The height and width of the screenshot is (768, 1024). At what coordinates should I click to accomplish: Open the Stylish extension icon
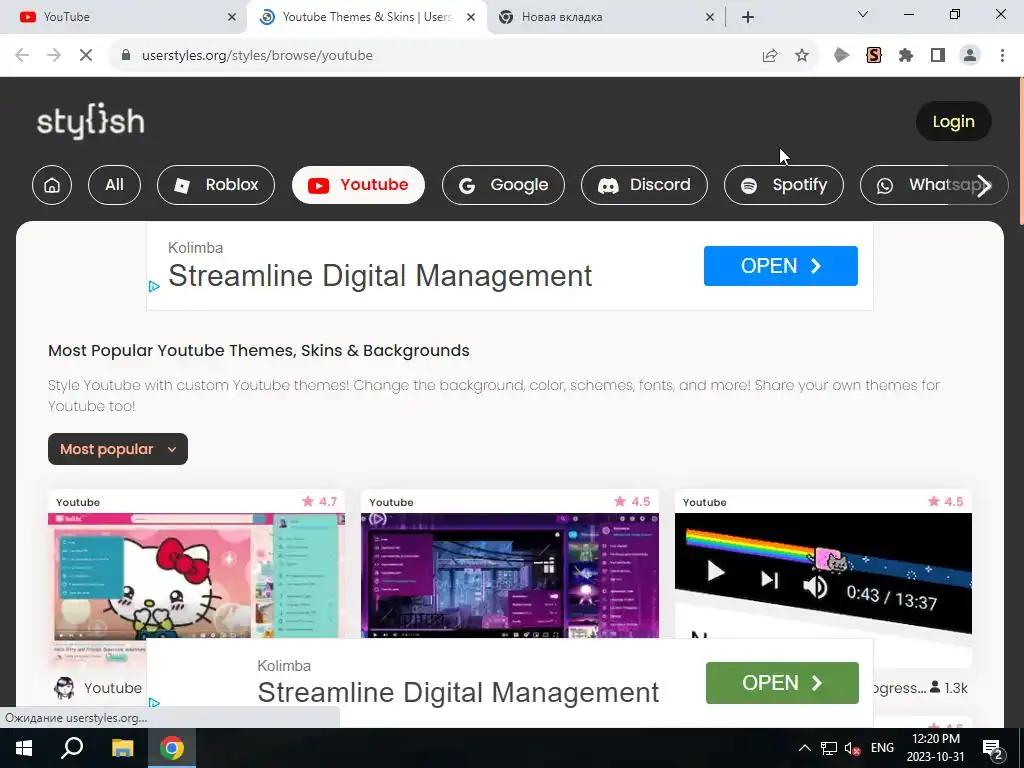(x=874, y=56)
